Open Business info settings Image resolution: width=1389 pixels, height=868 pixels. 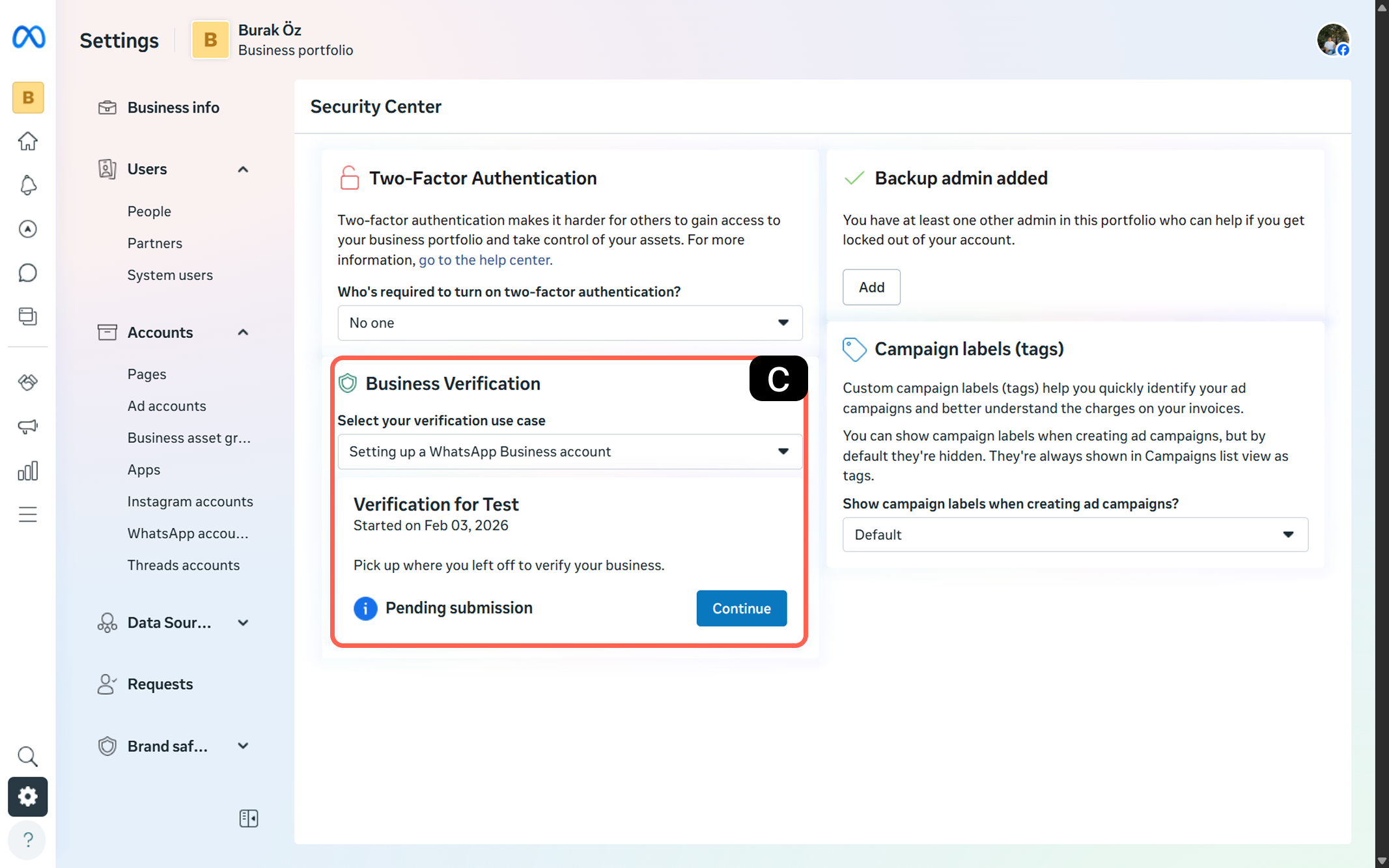click(173, 107)
